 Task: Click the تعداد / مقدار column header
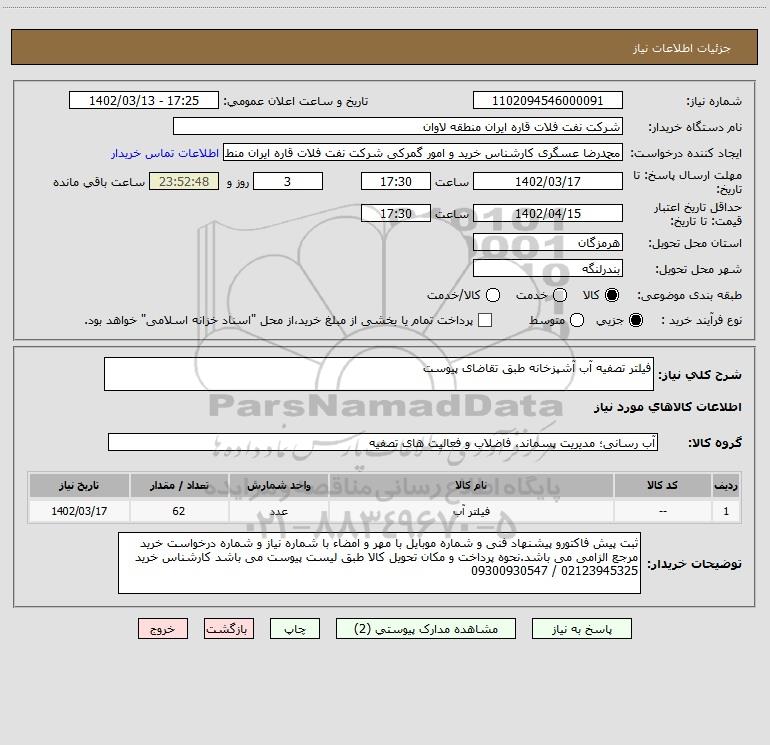click(179, 485)
